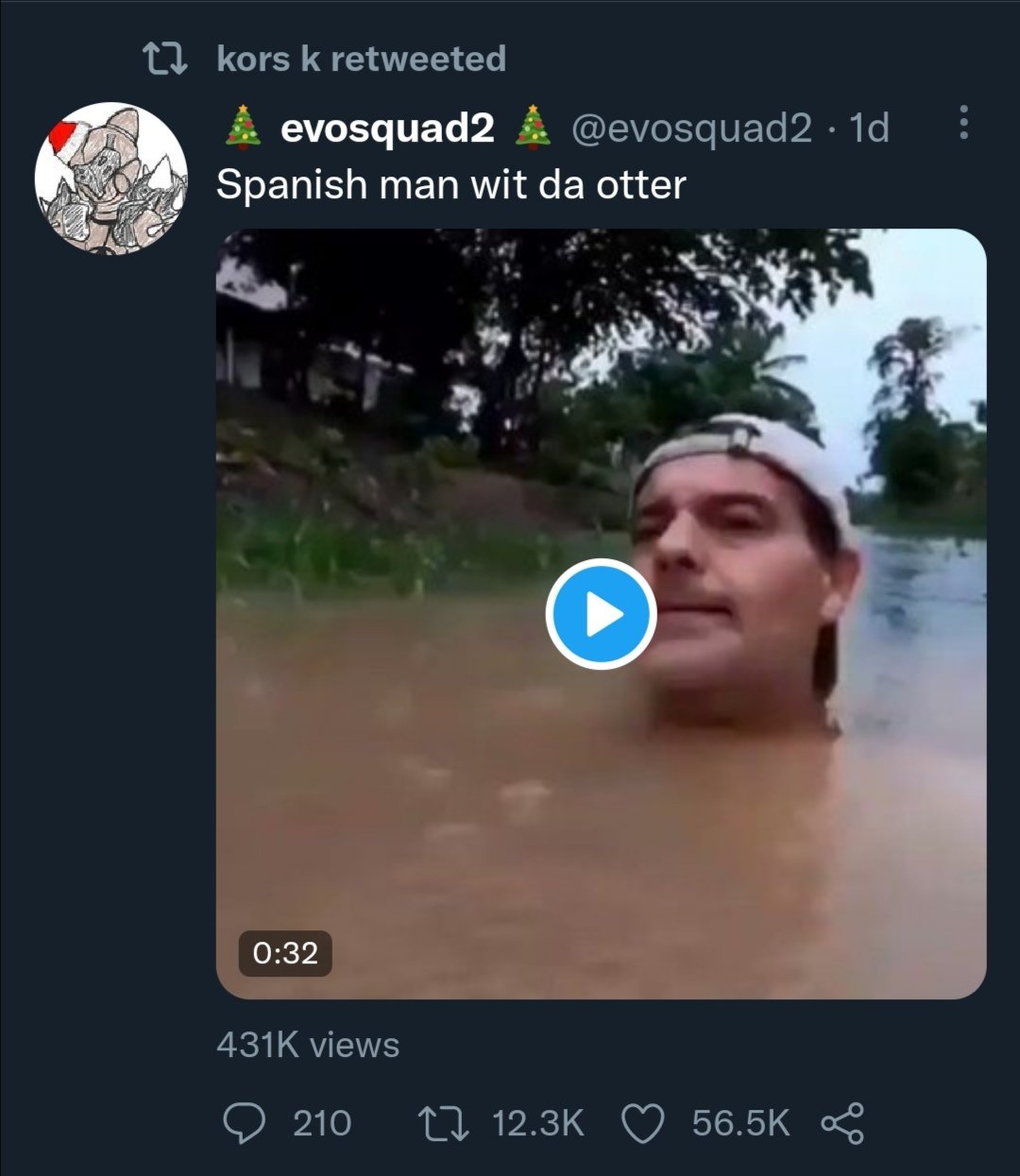Click the "1d" tweet timestamp
1020x1176 pixels.
point(869,128)
